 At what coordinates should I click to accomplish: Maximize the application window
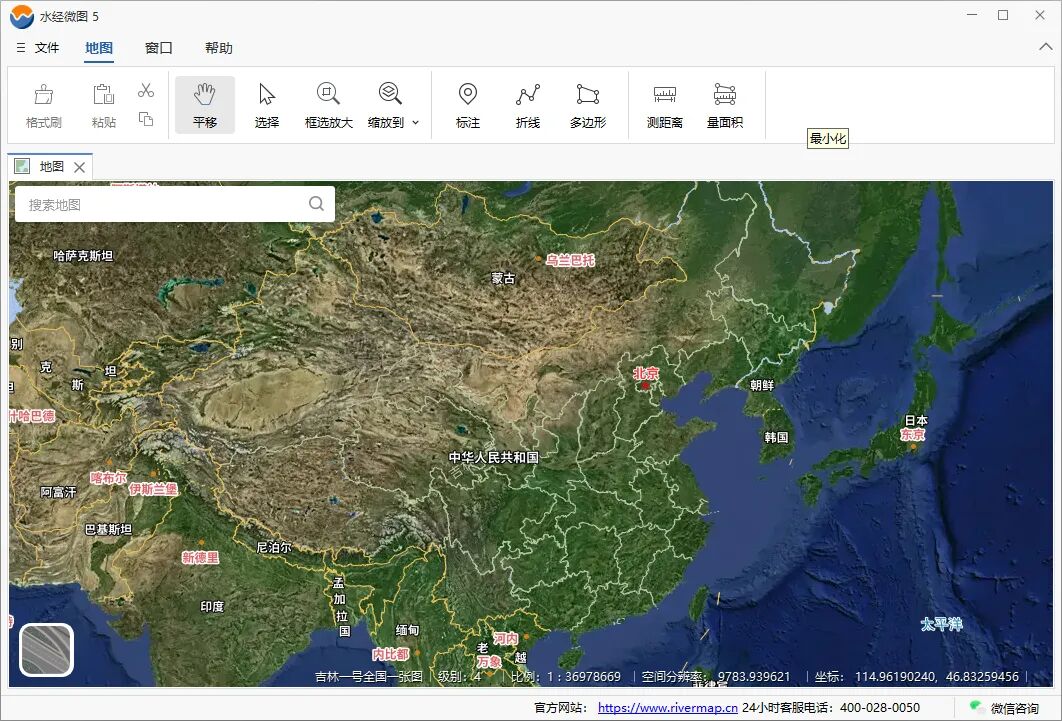pyautogui.click(x=1003, y=15)
